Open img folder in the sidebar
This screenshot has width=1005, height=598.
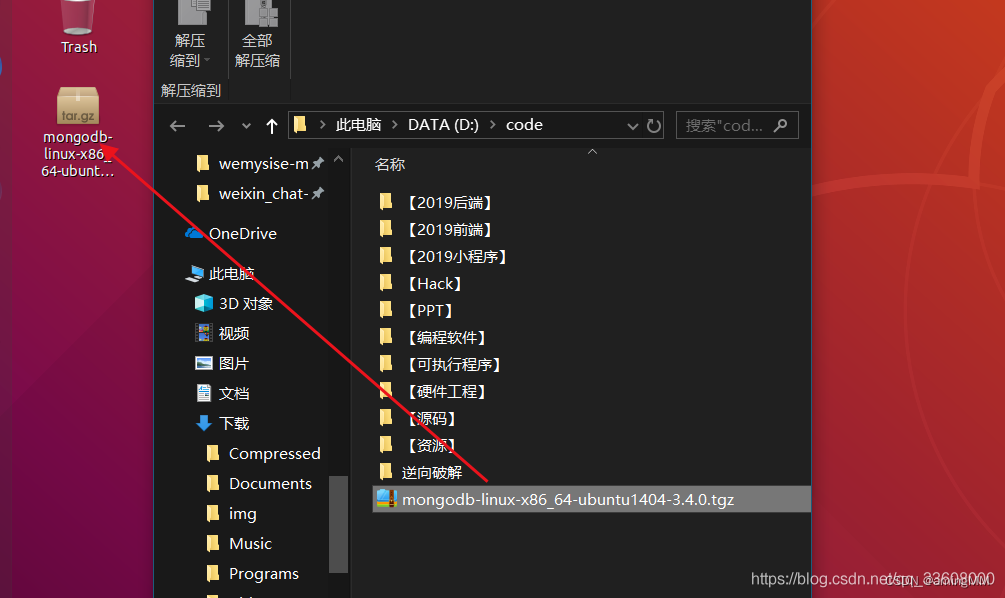click(x=231, y=514)
